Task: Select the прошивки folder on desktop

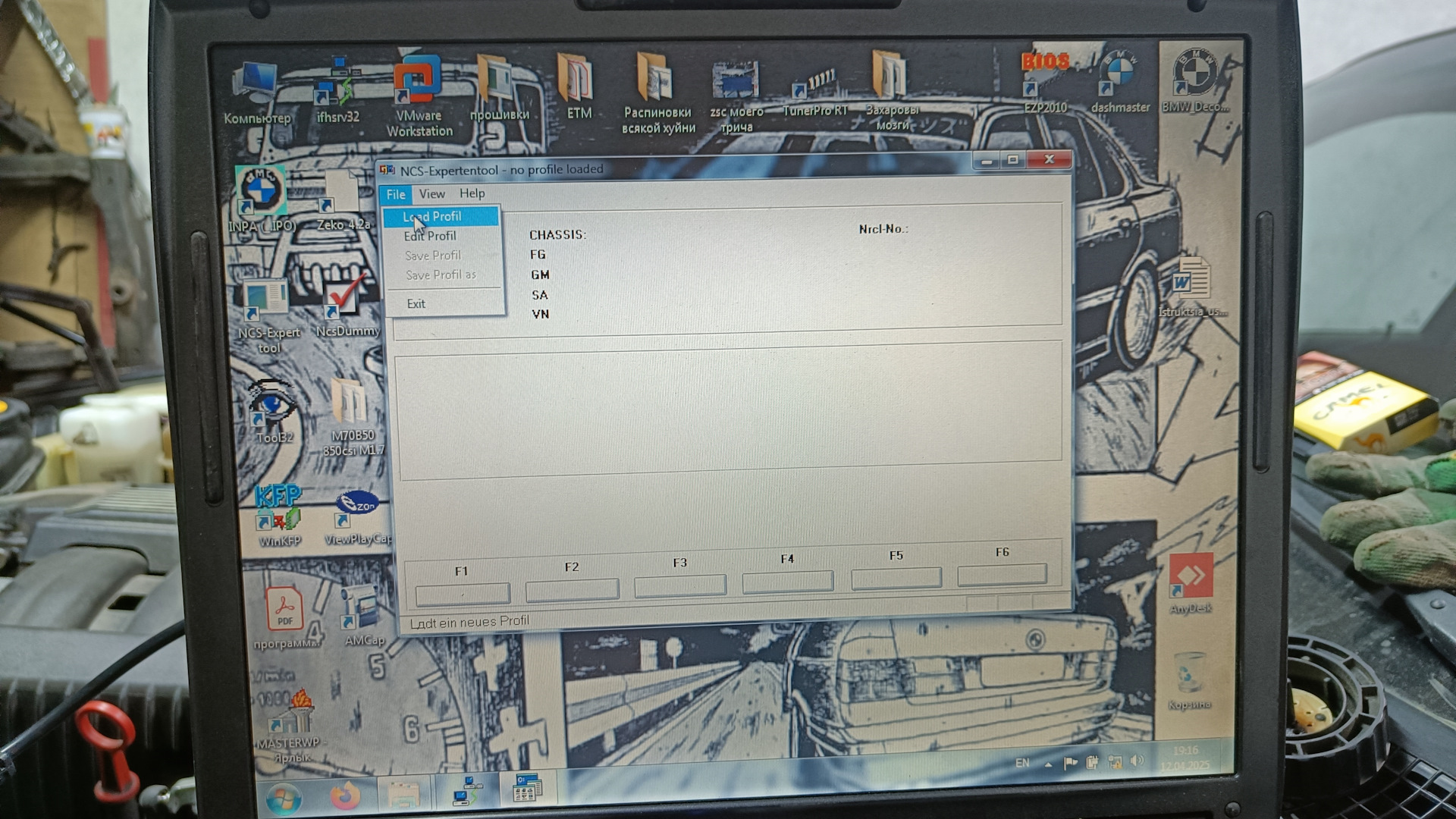Action: [x=498, y=86]
